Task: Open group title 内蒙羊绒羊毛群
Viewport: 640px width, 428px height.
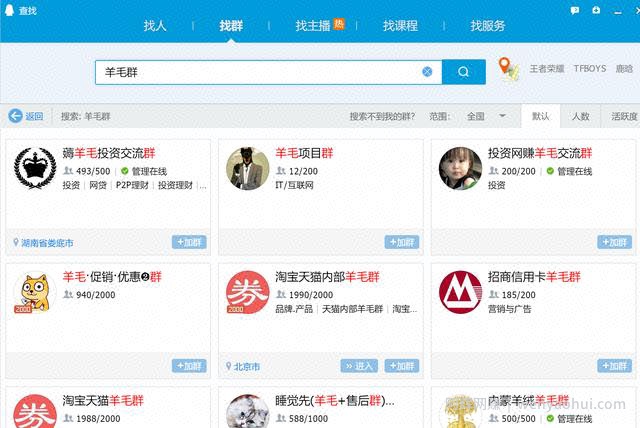Action: point(529,401)
